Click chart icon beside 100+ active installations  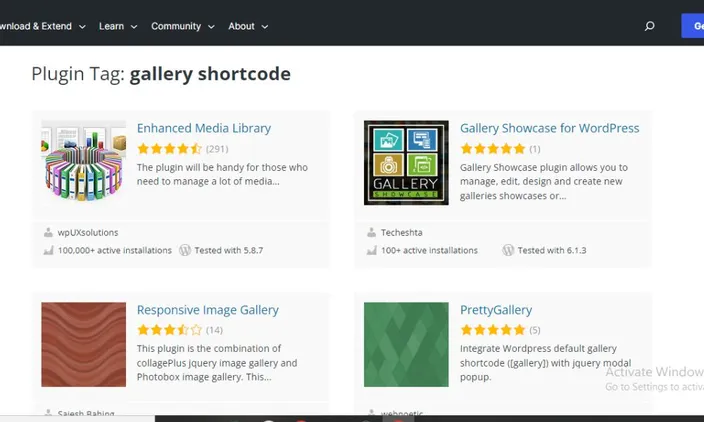(x=372, y=250)
